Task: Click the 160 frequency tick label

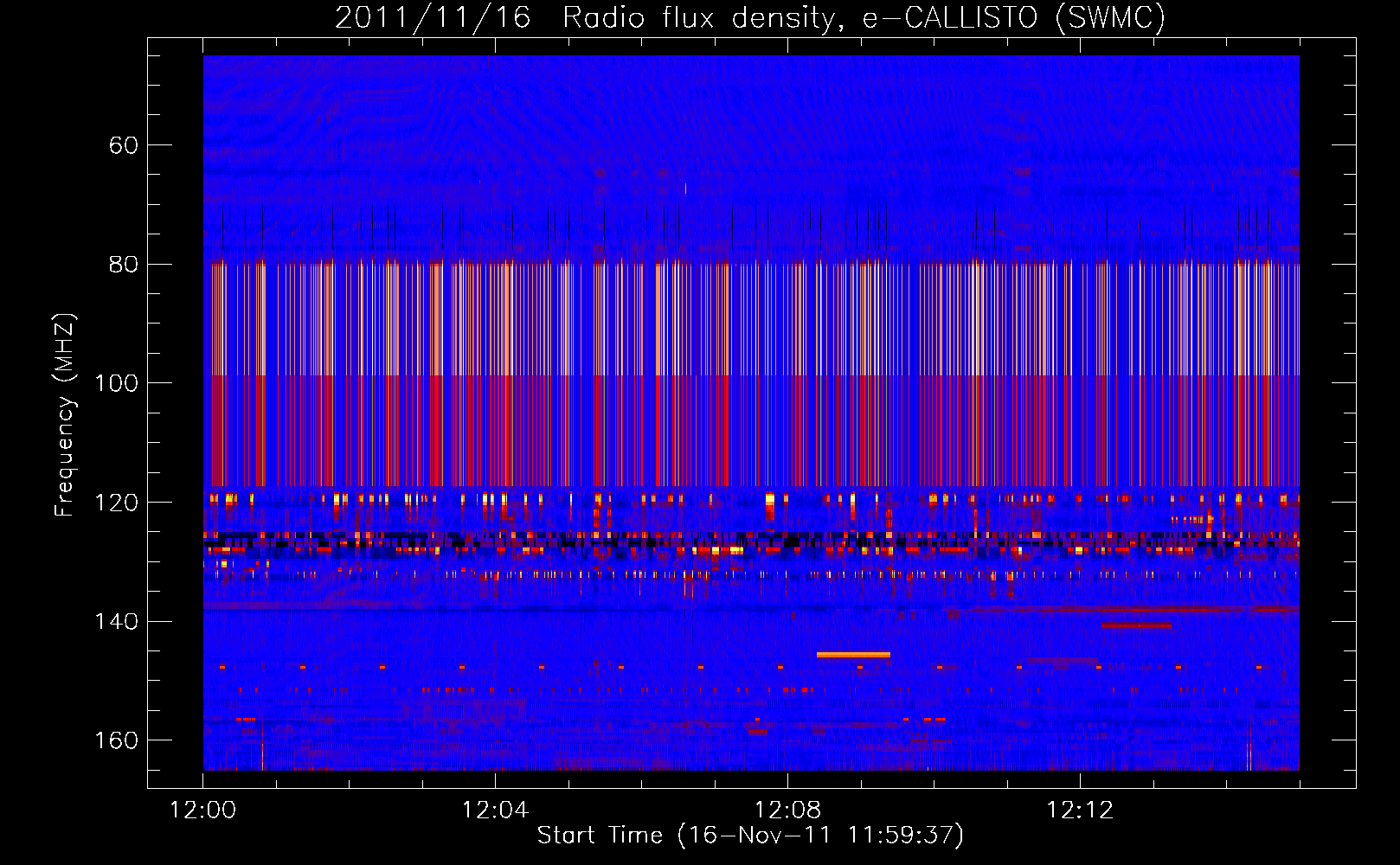Action: (117, 740)
